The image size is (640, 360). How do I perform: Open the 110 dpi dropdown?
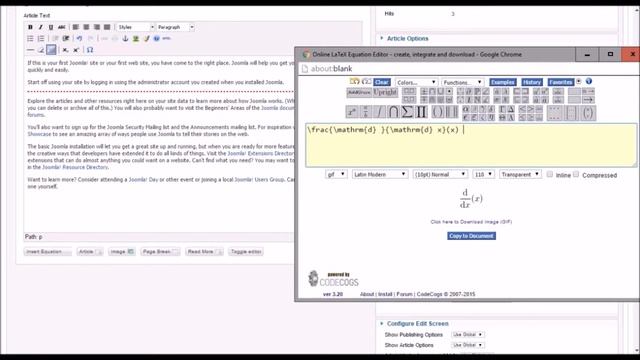pyautogui.click(x=484, y=174)
